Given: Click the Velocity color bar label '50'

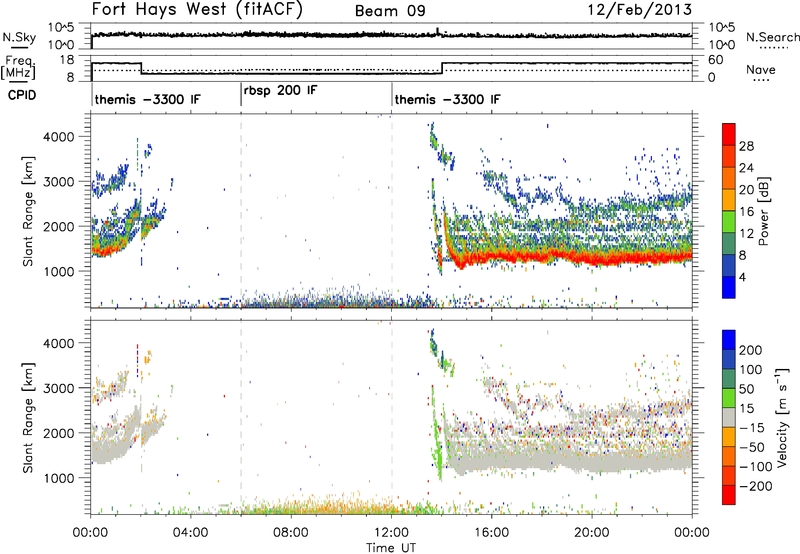Looking at the screenshot, I should tap(746, 389).
